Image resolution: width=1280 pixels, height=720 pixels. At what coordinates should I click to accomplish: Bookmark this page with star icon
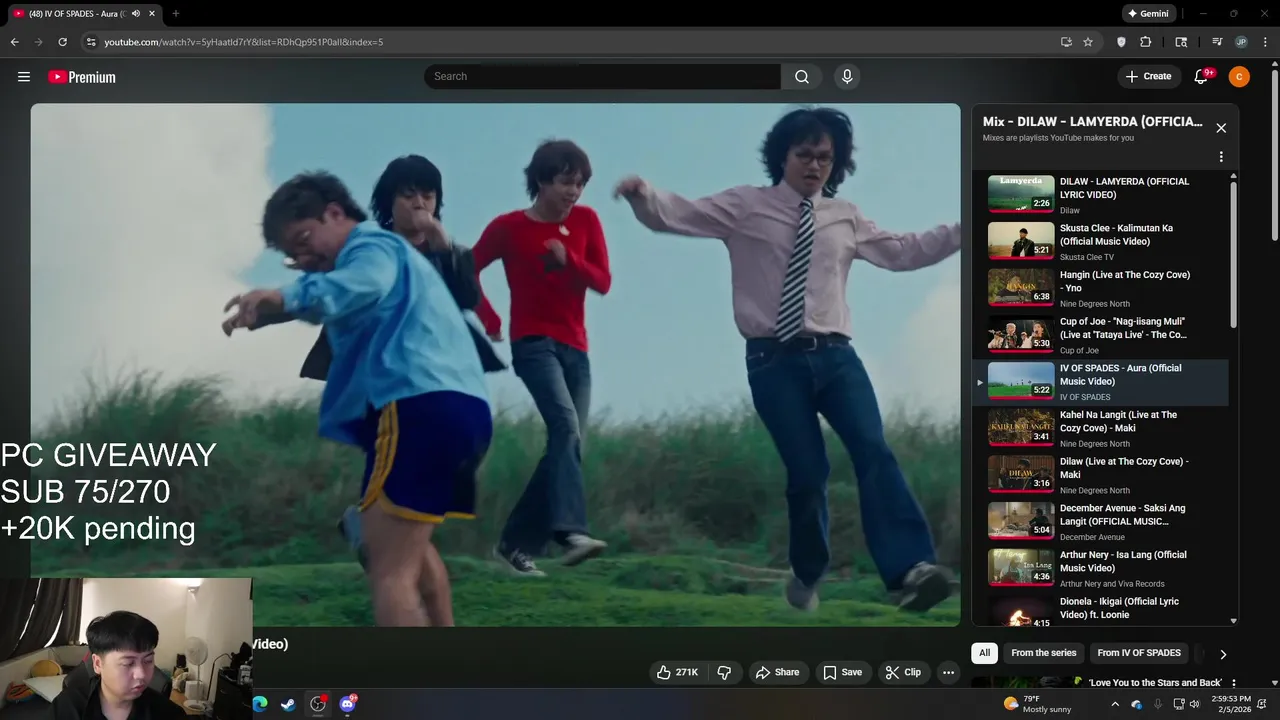(x=1088, y=42)
